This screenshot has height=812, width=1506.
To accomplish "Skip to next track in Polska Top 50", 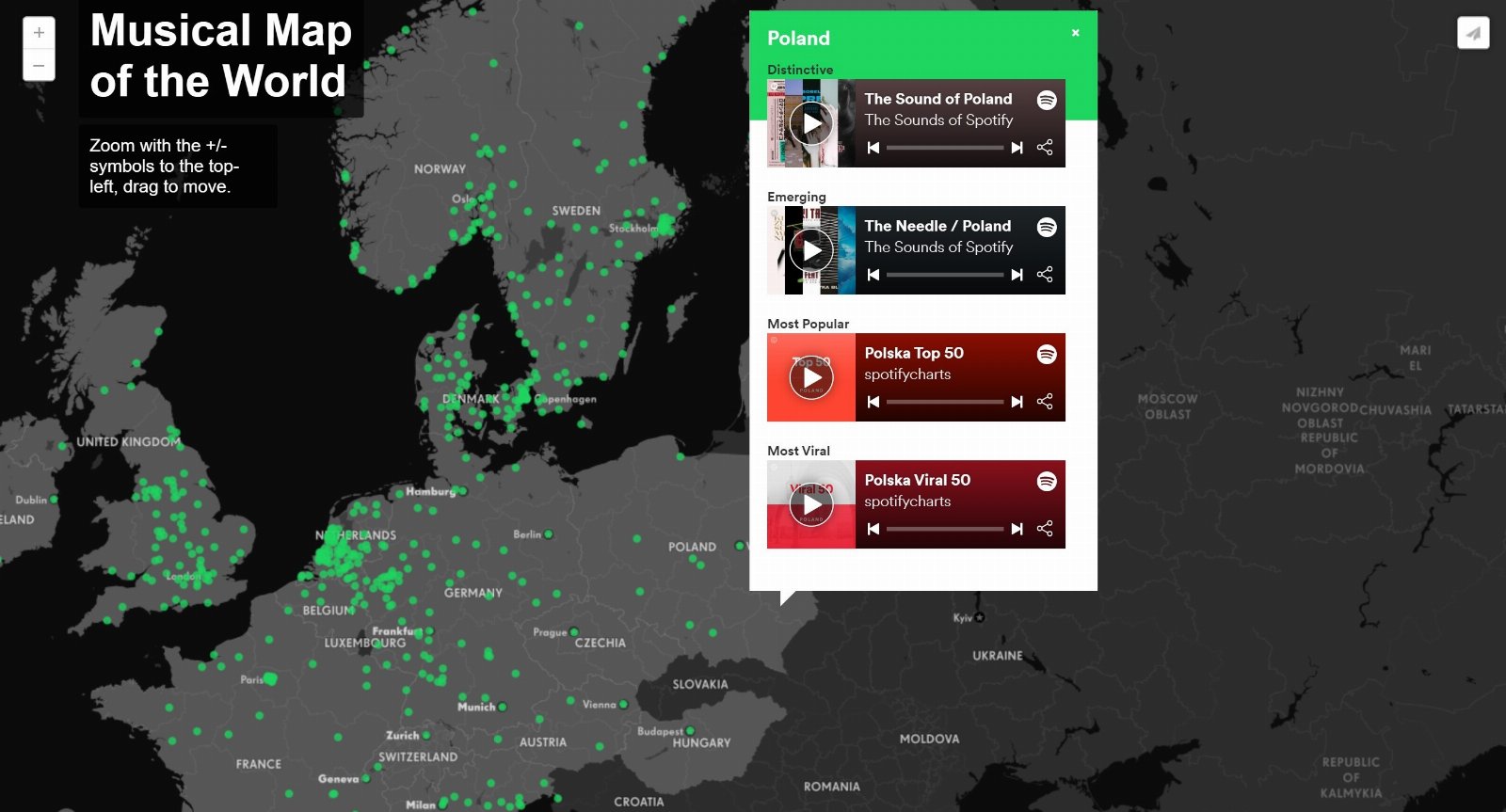I will coord(1017,402).
